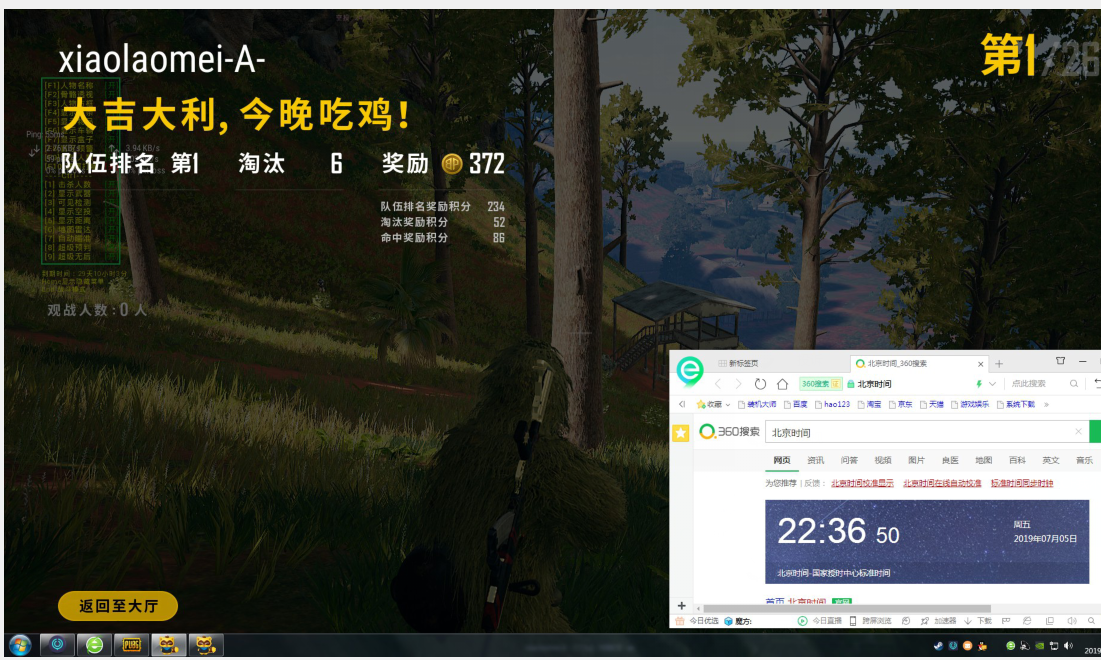
Task: Select the 资讯 search category
Action: pos(815,461)
